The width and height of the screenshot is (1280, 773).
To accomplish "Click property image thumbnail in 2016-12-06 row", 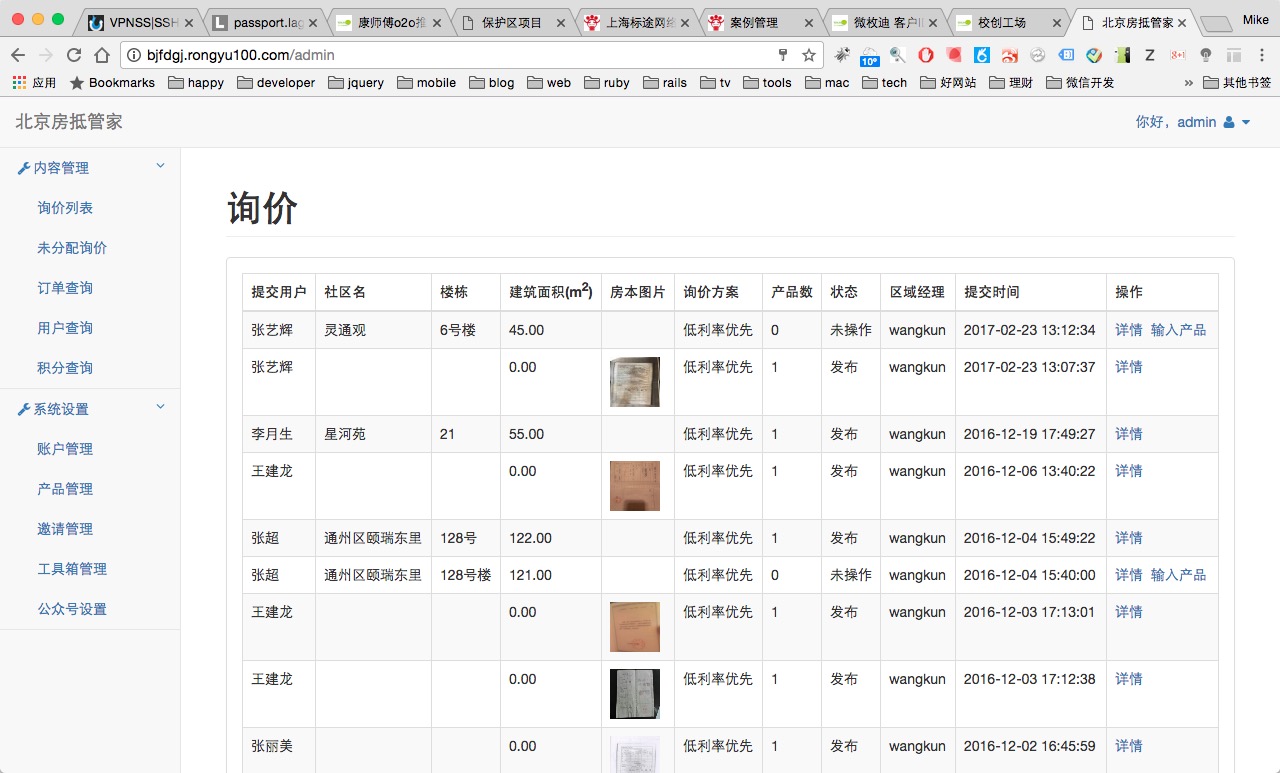I will (634, 485).
